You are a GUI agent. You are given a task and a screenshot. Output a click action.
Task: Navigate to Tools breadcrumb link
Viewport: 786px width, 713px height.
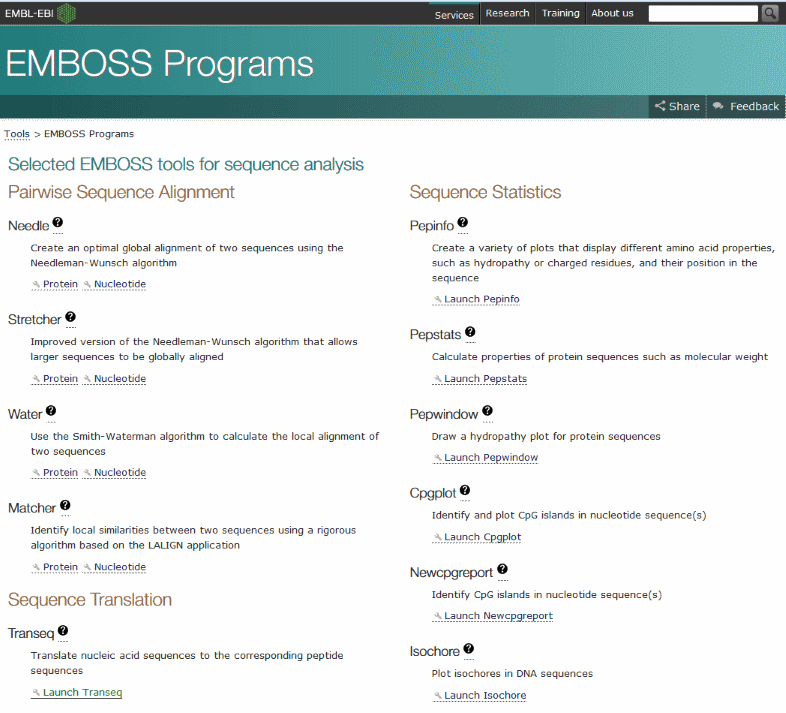coord(17,133)
